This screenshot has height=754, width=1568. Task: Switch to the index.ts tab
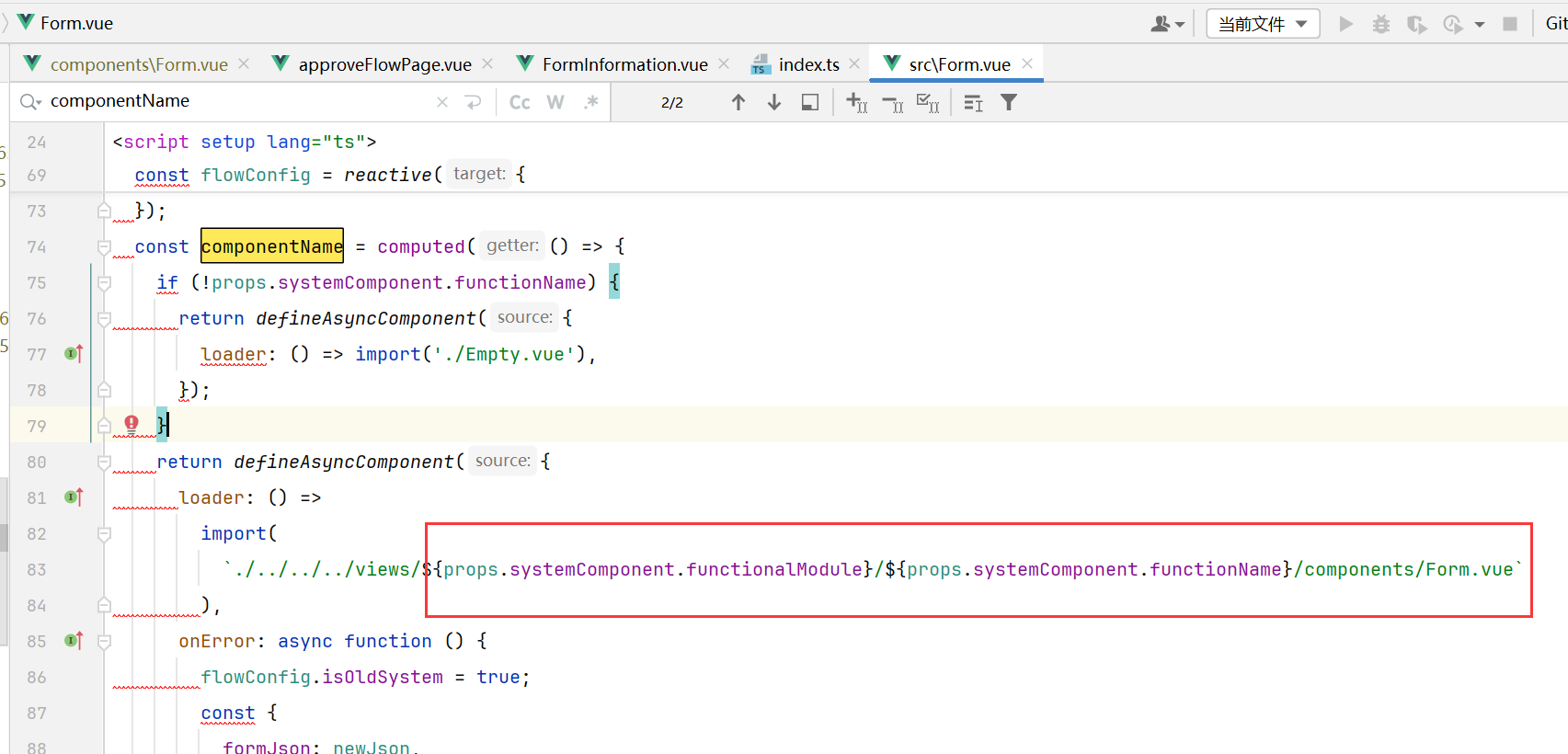point(807,64)
